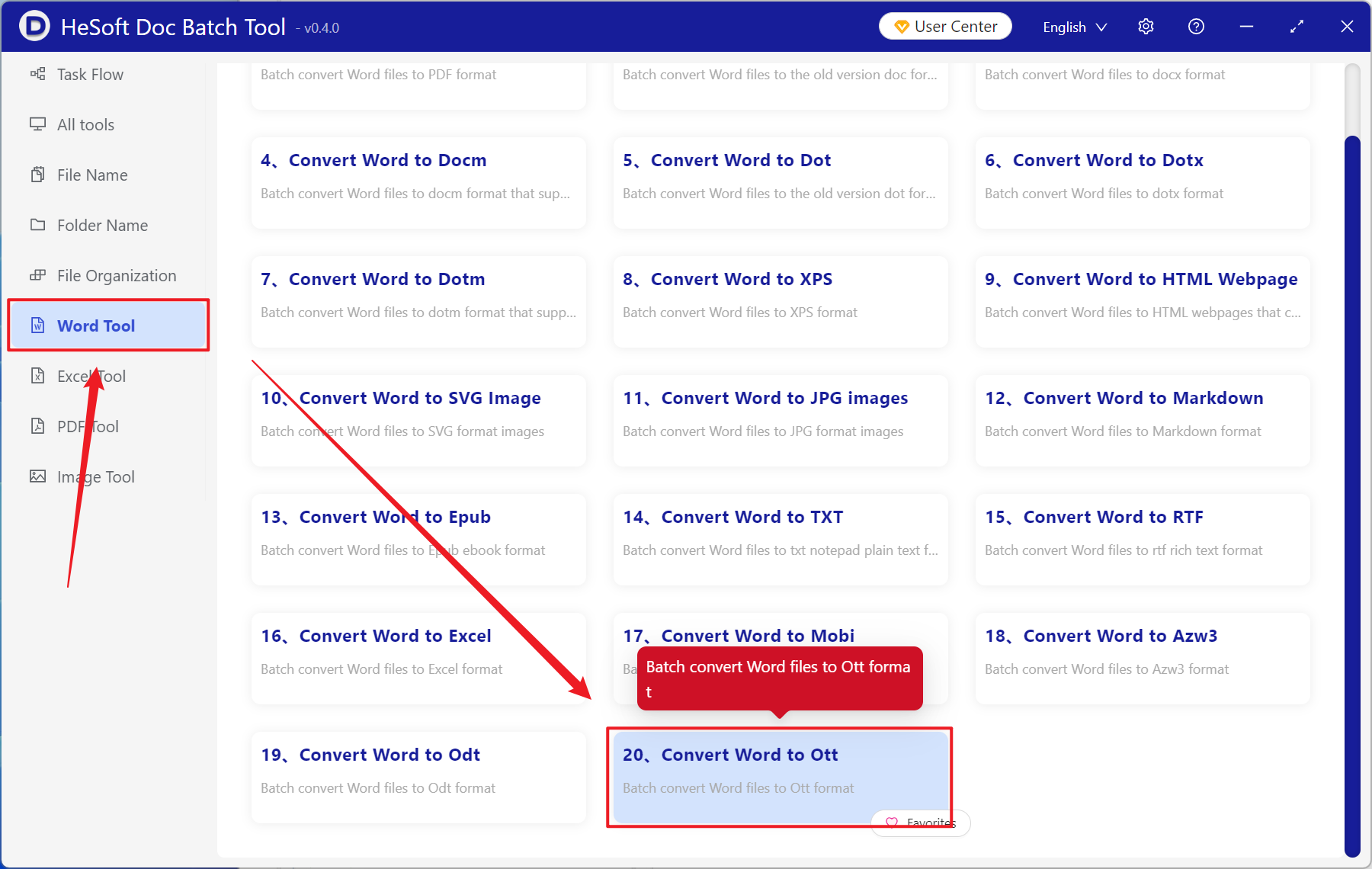Open Convert Word to Epub tool
This screenshot has width=1372, height=869.
click(x=418, y=540)
